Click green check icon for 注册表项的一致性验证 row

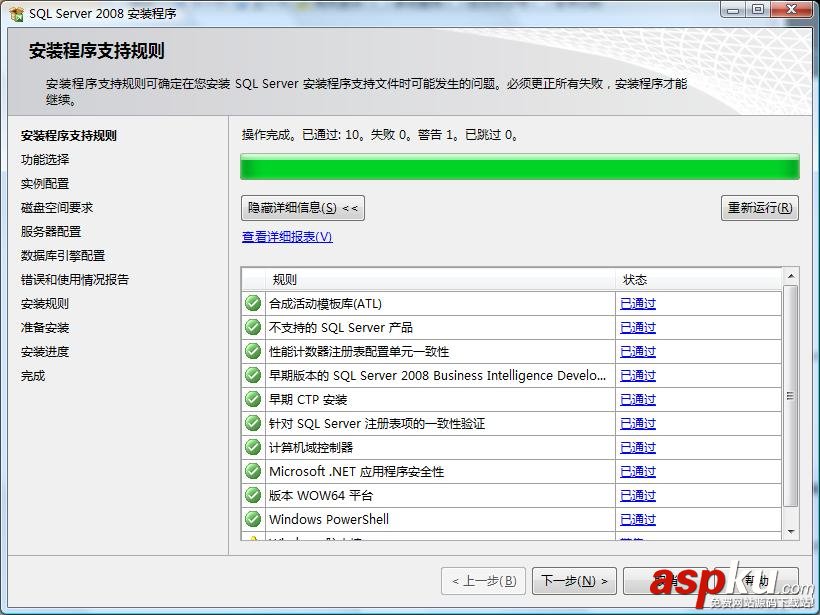(253, 423)
